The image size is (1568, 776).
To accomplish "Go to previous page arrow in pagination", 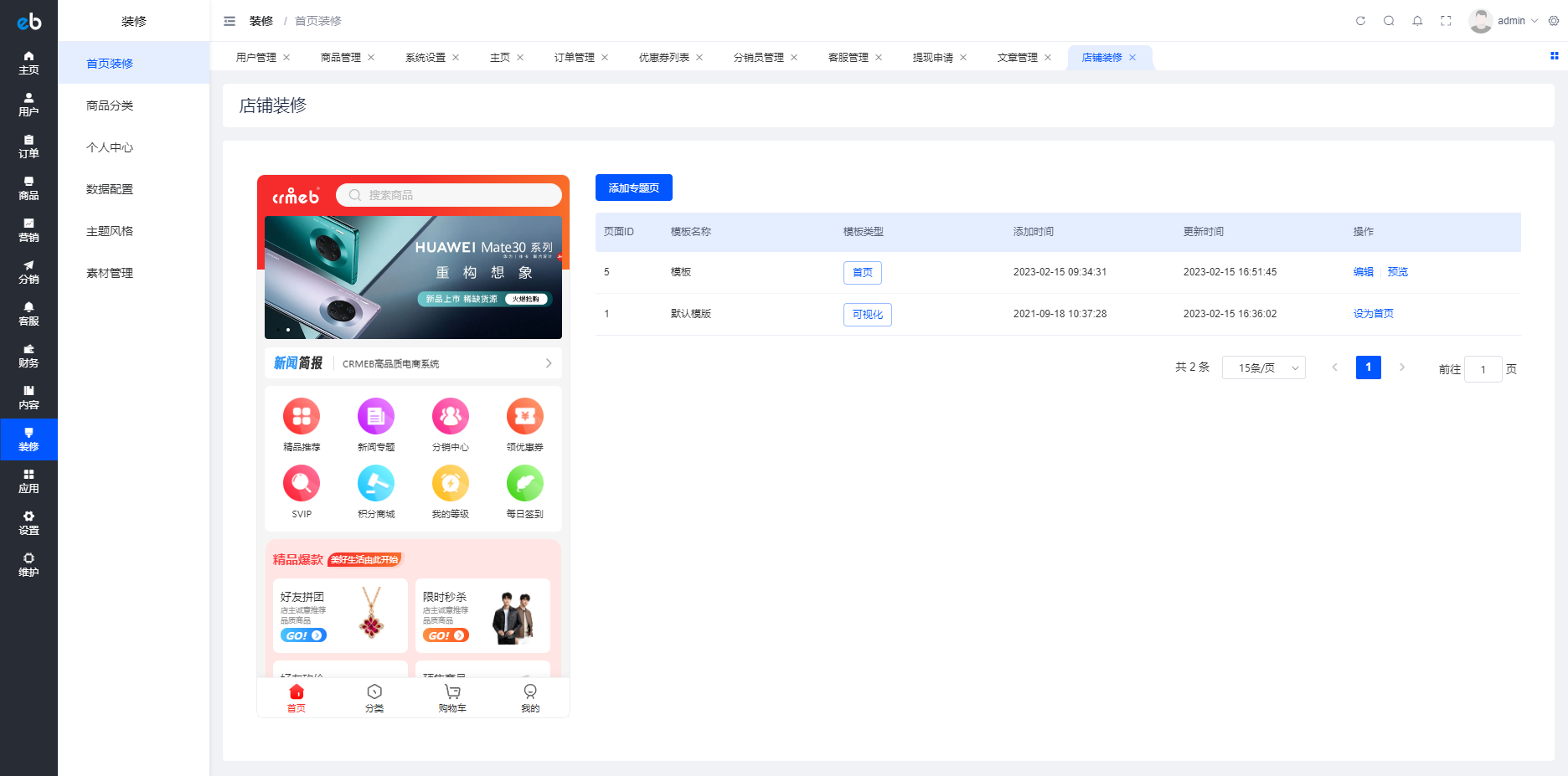I will pos(1335,367).
